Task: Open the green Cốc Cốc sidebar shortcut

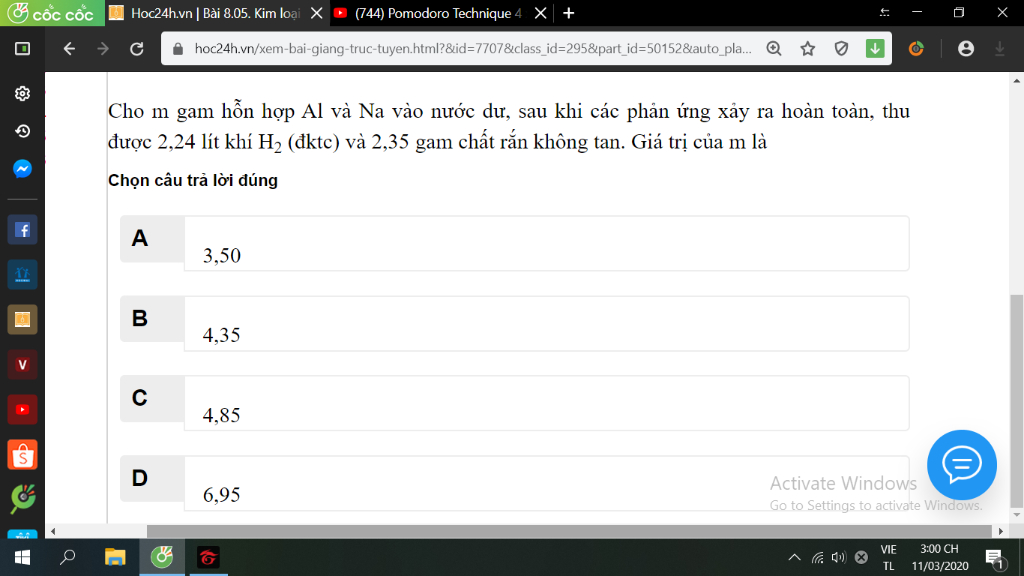Action: click(x=23, y=499)
